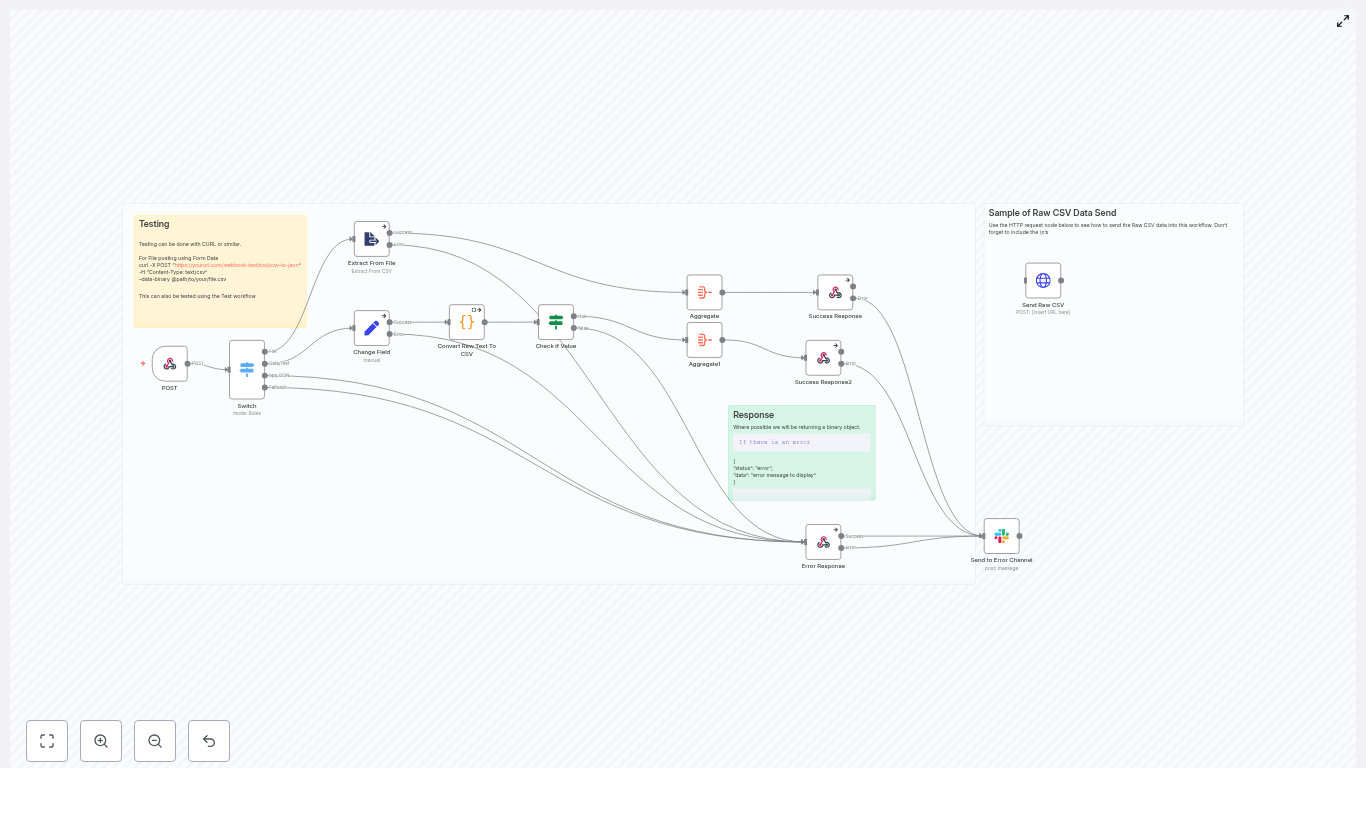The width and height of the screenshot is (1366, 814).
Task: Zoom out on the workflow canvas
Action: point(155,741)
